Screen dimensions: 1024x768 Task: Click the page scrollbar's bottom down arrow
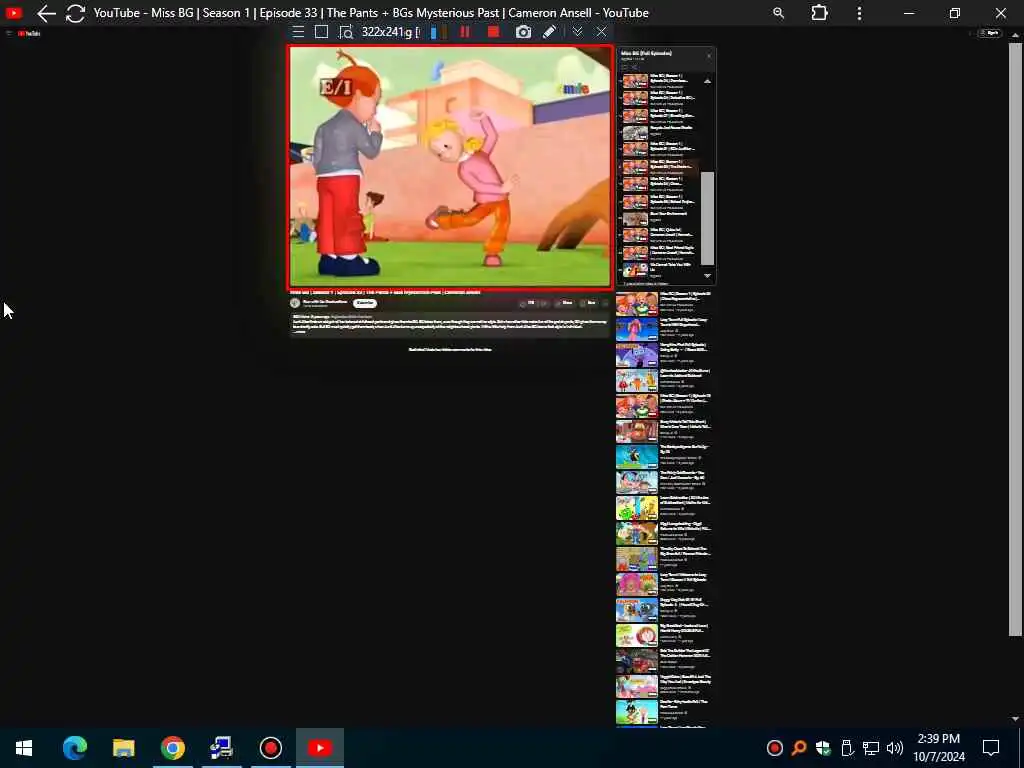[x=1015, y=719]
